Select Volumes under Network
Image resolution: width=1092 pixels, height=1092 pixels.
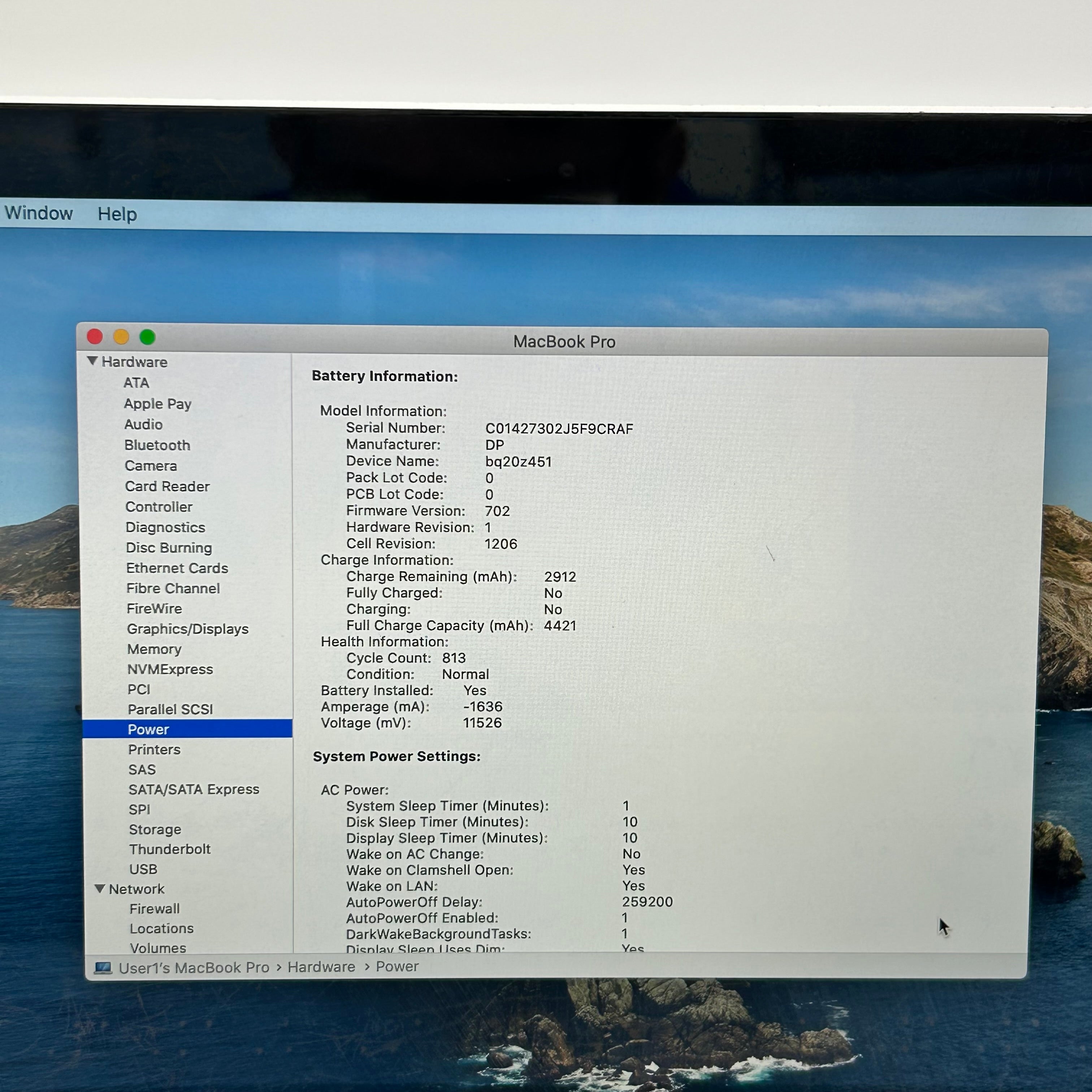pyautogui.click(x=158, y=948)
